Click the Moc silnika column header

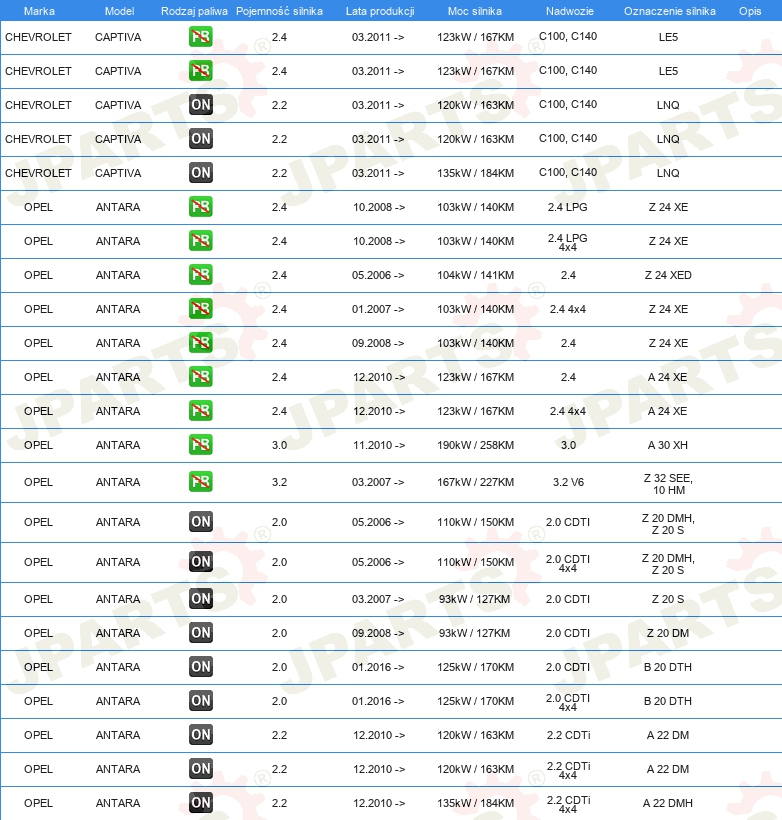pyautogui.click(x=474, y=11)
